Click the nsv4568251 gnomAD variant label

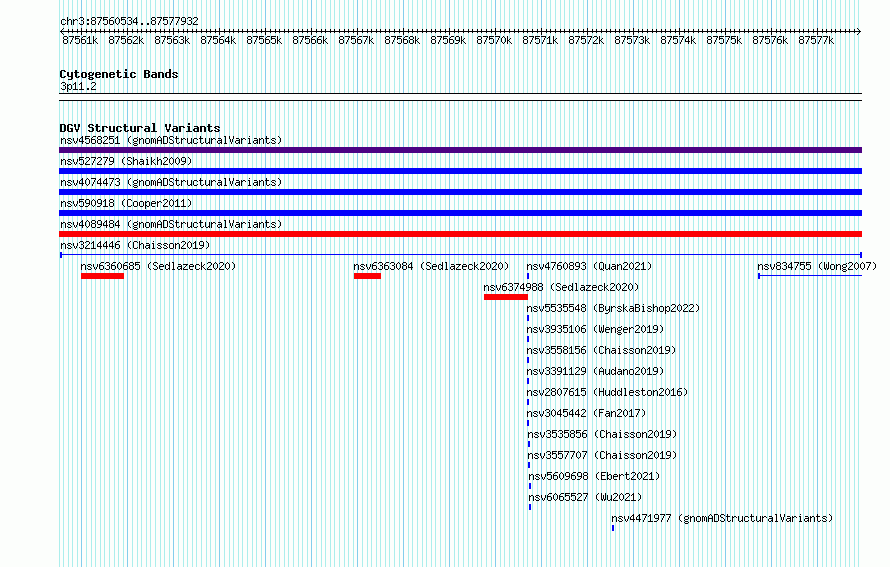[x=171, y=140]
